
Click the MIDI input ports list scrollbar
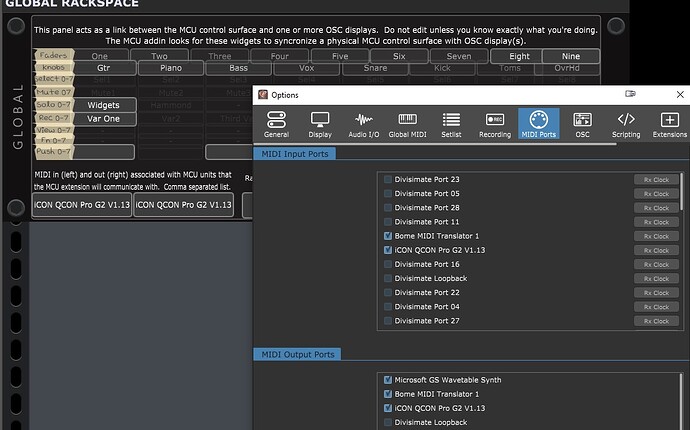click(682, 189)
